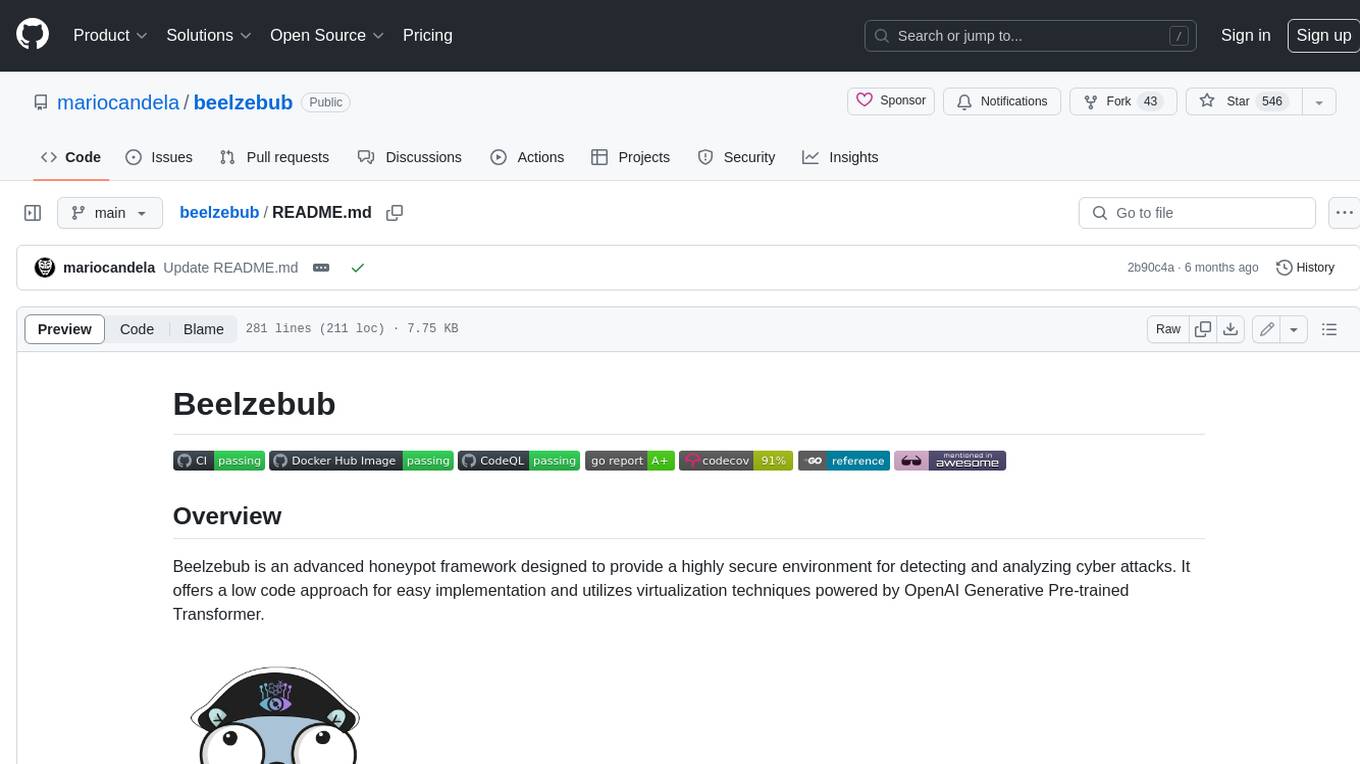This screenshot has width=1360, height=764.
Task: Open the more file actions menu
Action: (1344, 213)
